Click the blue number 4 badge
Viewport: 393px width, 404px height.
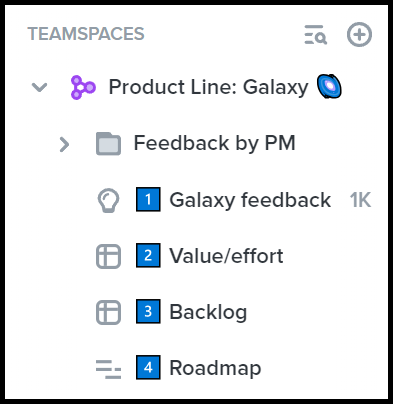pos(148,368)
